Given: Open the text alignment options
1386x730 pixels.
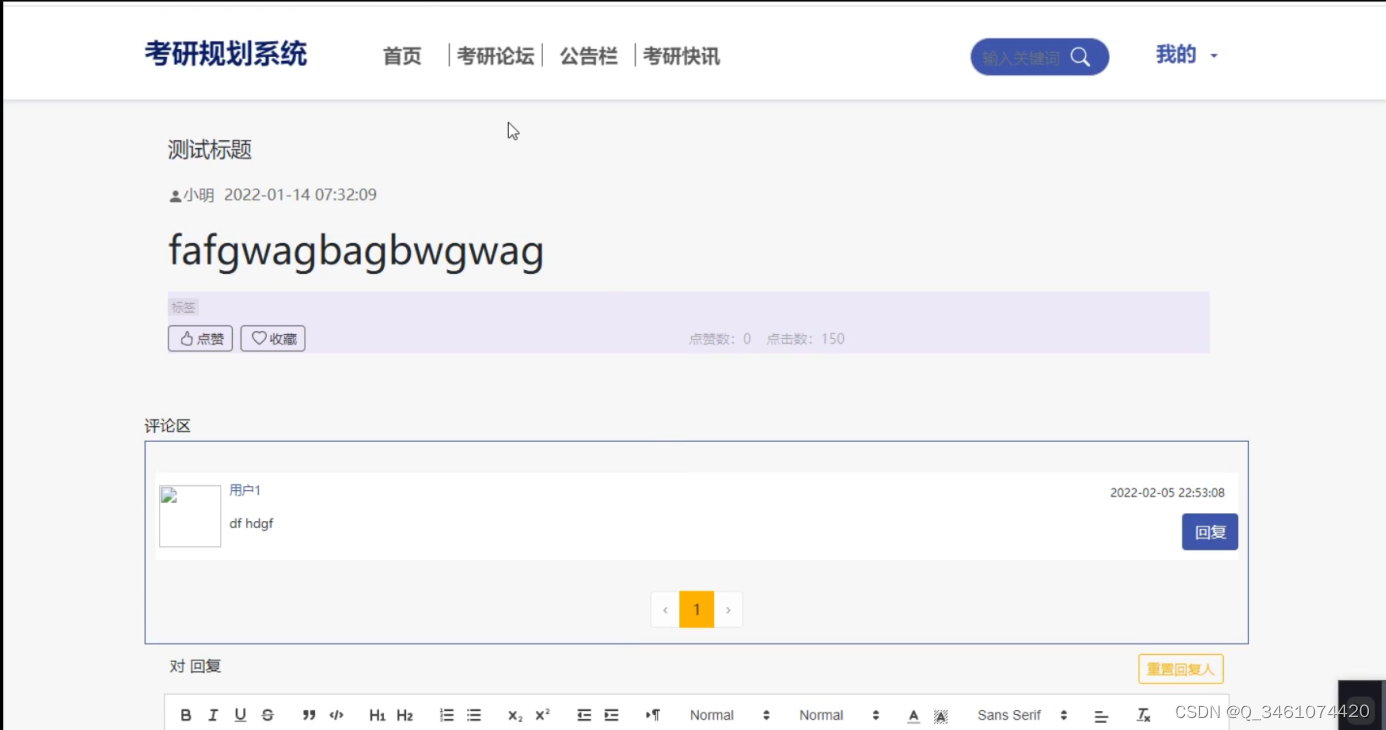Looking at the screenshot, I should [1101, 715].
